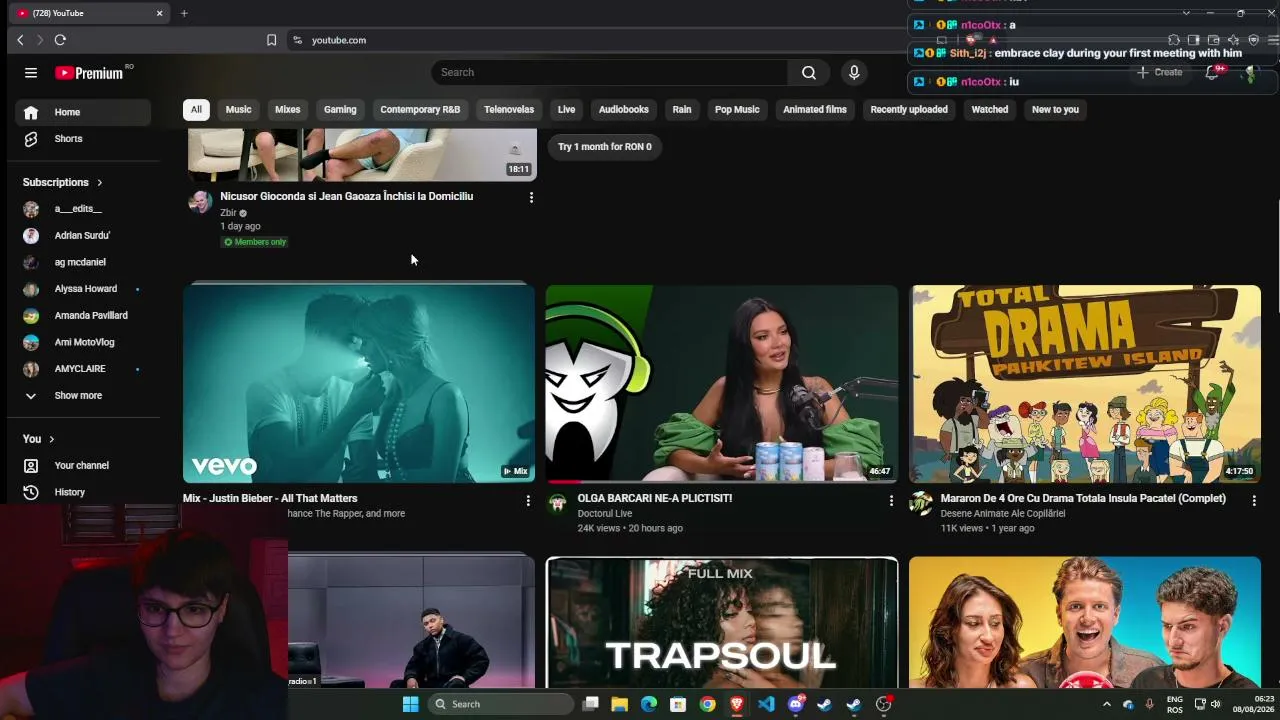This screenshot has width=1280, height=720.
Task: Bookmark this page in the address bar
Action: (x=271, y=40)
